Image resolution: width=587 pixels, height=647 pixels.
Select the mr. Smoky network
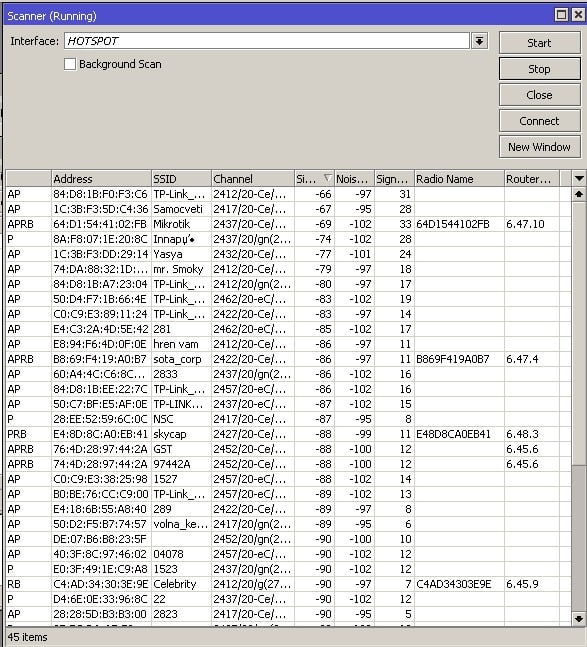point(178,269)
